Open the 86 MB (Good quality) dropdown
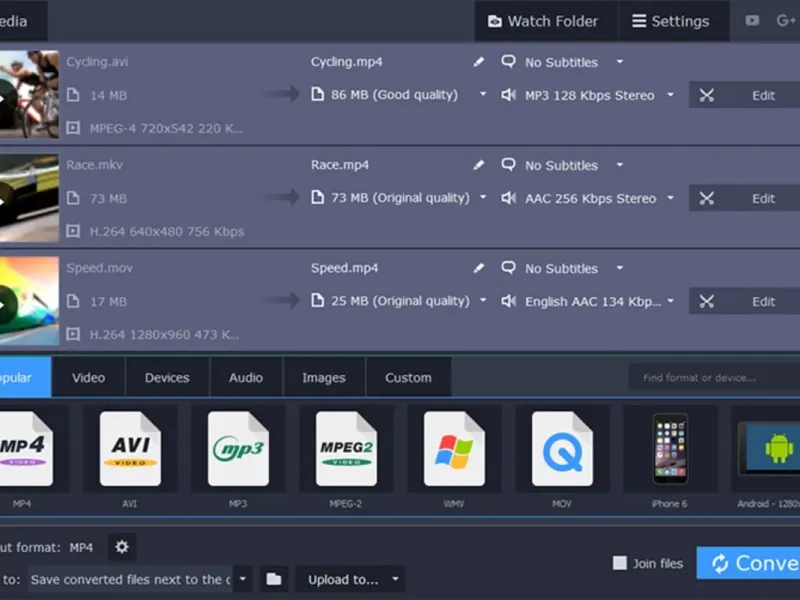800x600 pixels. pos(483,94)
